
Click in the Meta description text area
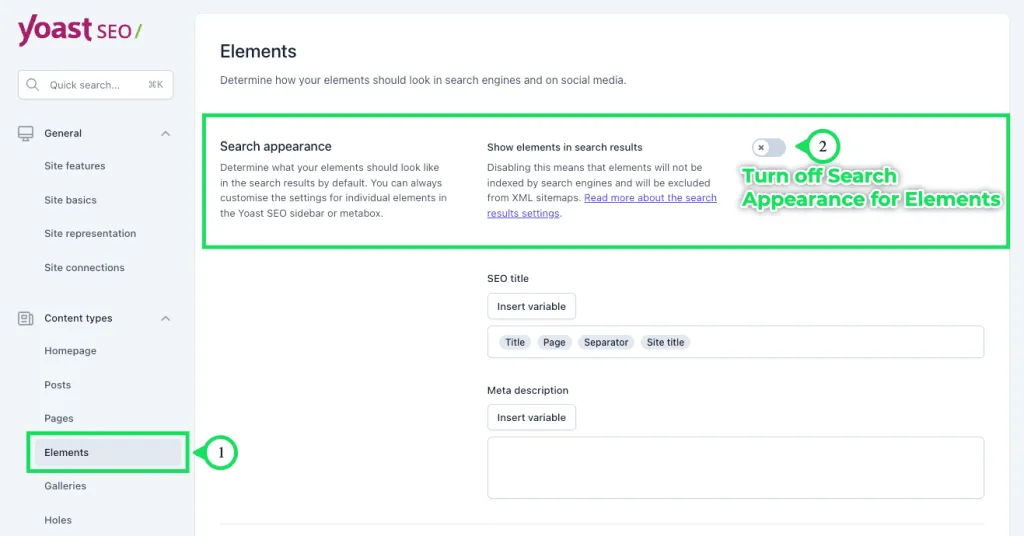(x=735, y=467)
